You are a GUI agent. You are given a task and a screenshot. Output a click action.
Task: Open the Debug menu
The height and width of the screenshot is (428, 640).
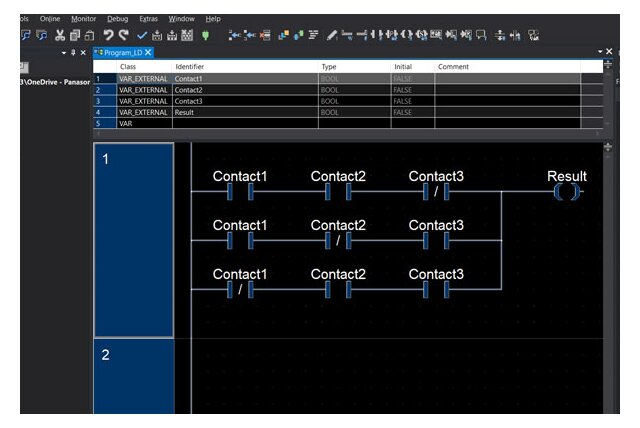point(118,19)
